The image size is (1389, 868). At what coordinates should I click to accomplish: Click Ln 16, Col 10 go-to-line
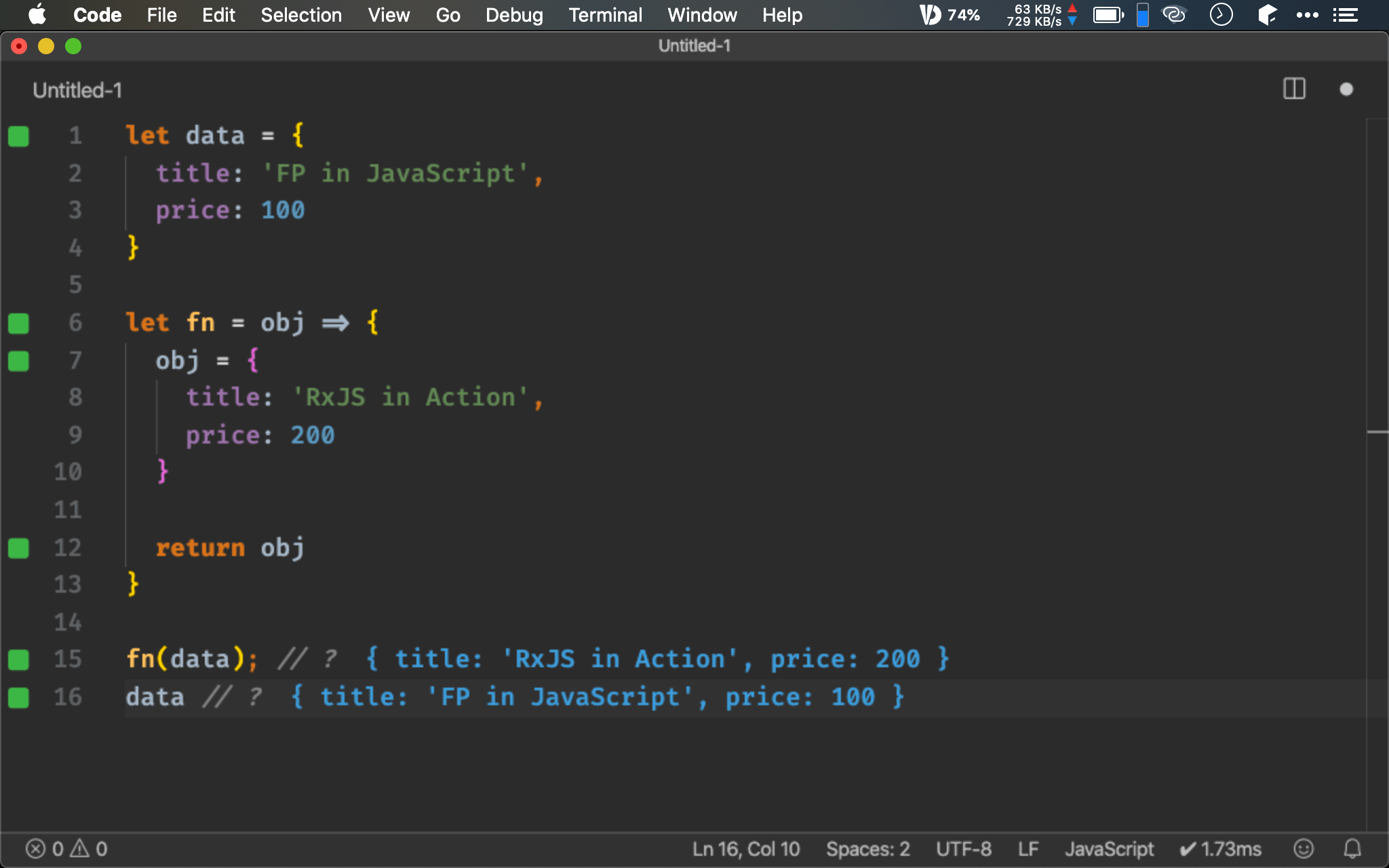pyautogui.click(x=745, y=848)
